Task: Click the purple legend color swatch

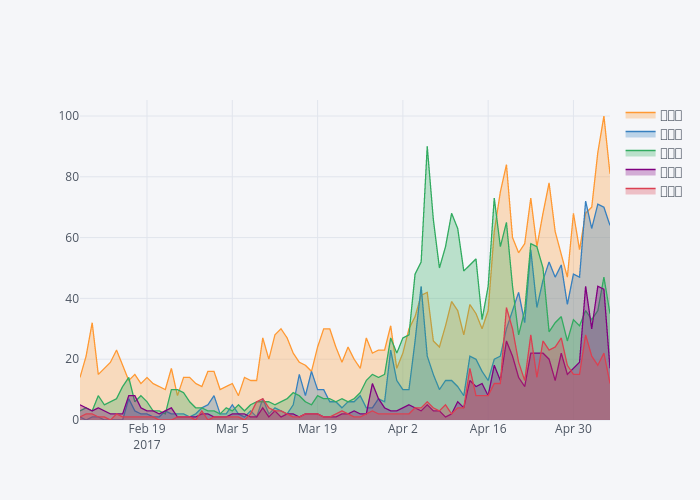Action: pyautogui.click(x=640, y=172)
